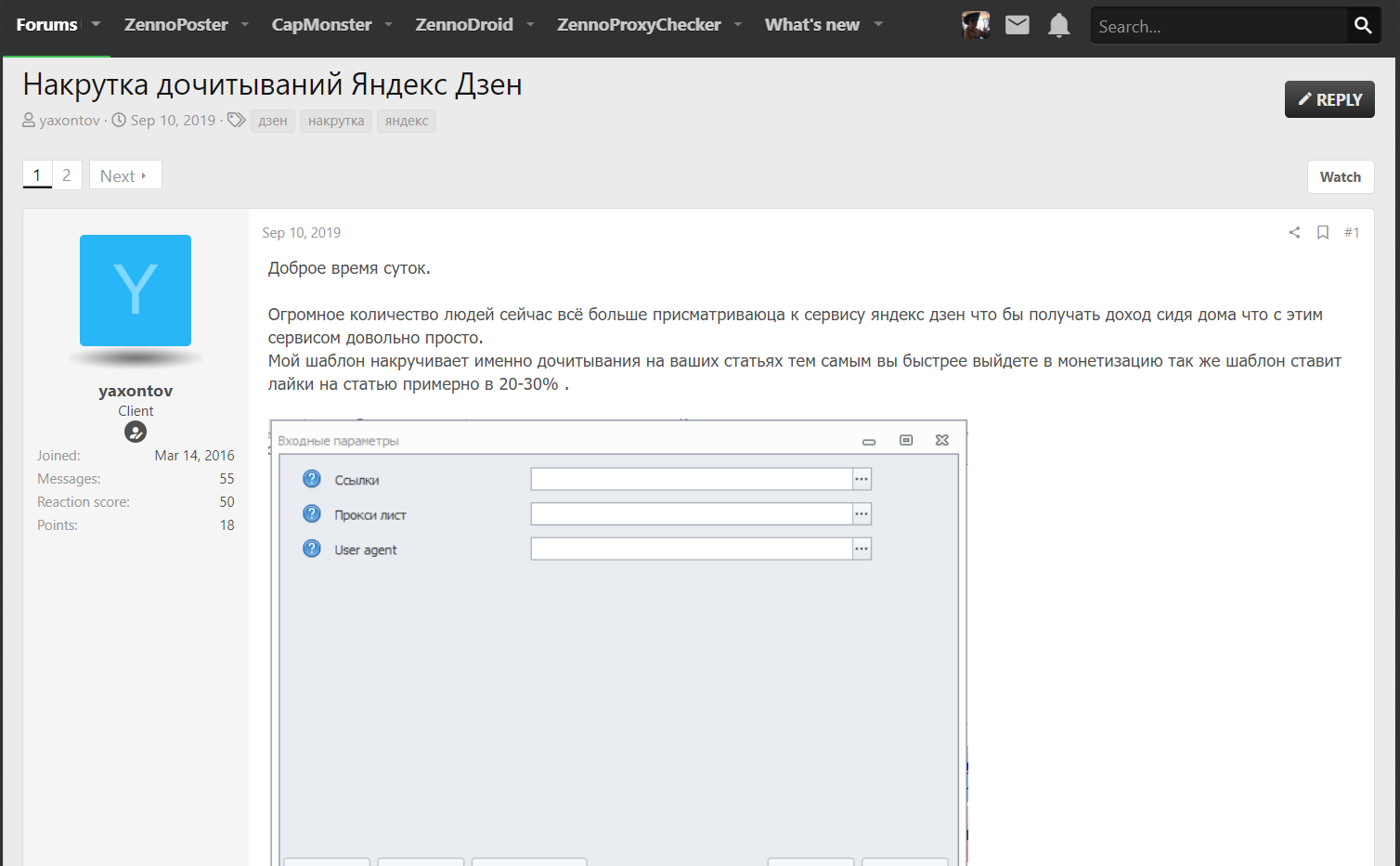
Task: Click the greeting text Доброе время суток.
Action: 349,268
